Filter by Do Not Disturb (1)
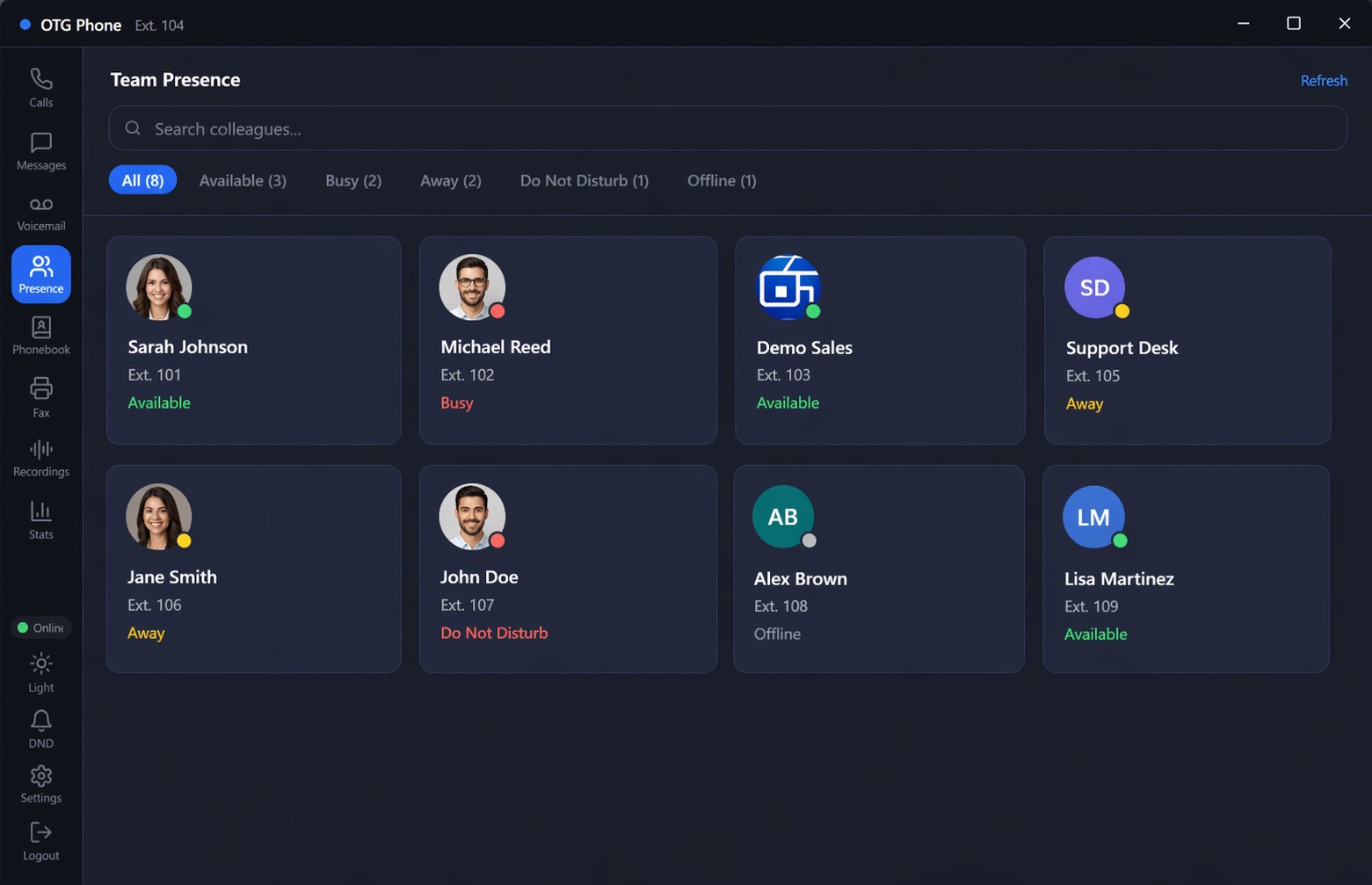Image resolution: width=1372 pixels, height=885 pixels. pos(584,180)
